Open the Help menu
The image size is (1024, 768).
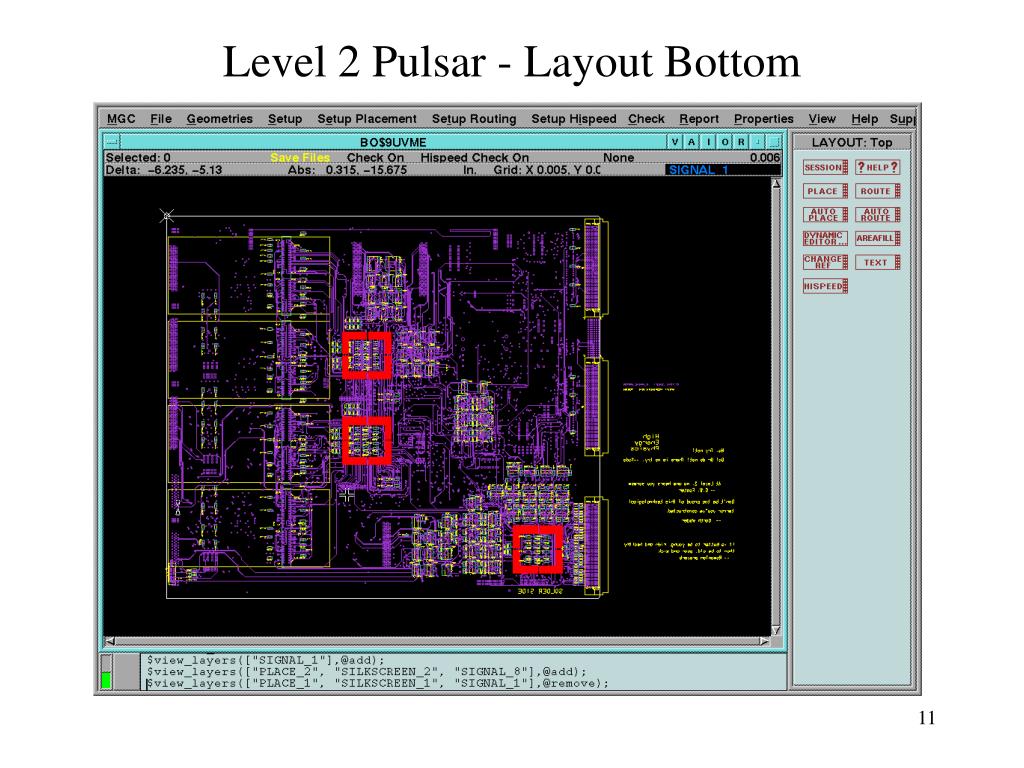[864, 119]
